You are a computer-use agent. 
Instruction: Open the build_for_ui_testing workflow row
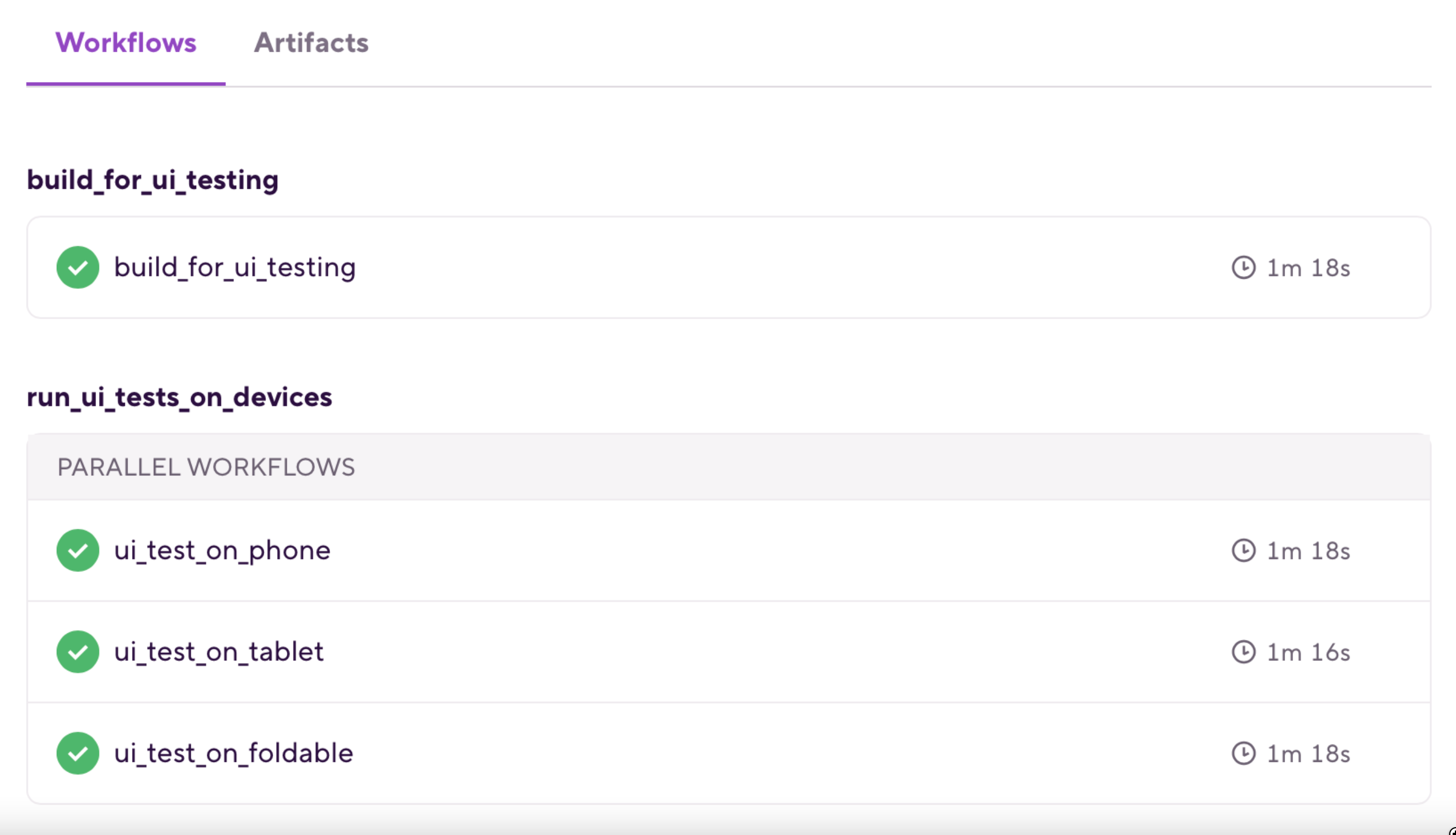pos(234,268)
